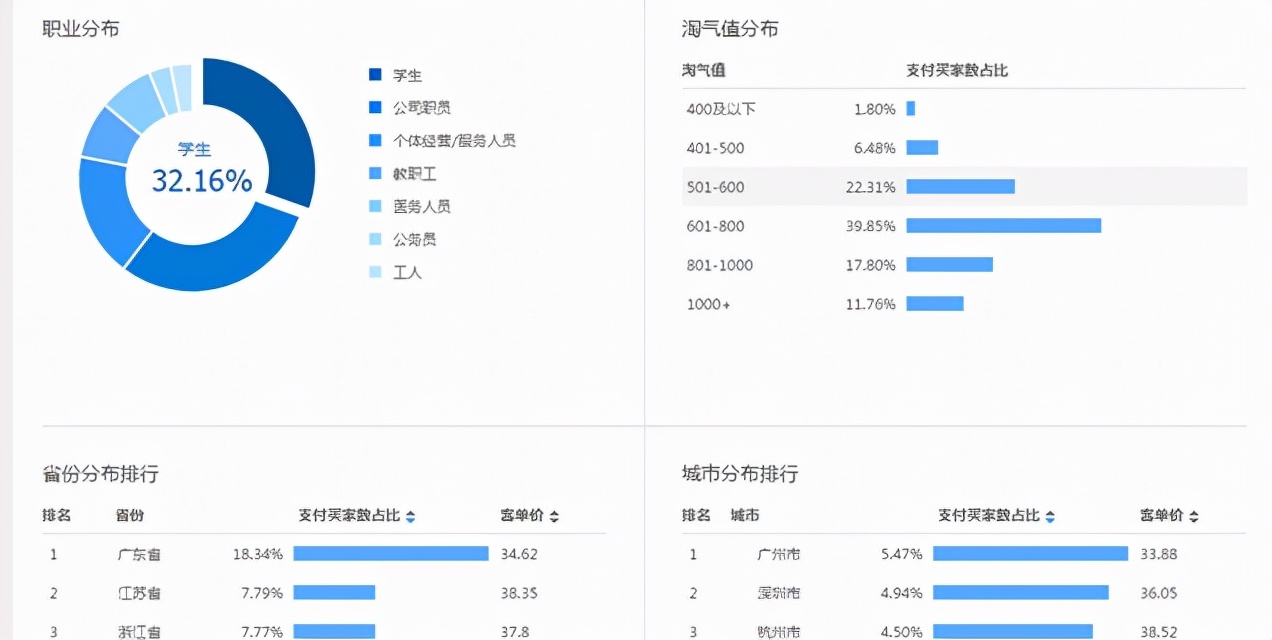Toggle the 医务人员 legend label
This screenshot has height=640, width=1272.
pyautogui.click(x=421, y=207)
